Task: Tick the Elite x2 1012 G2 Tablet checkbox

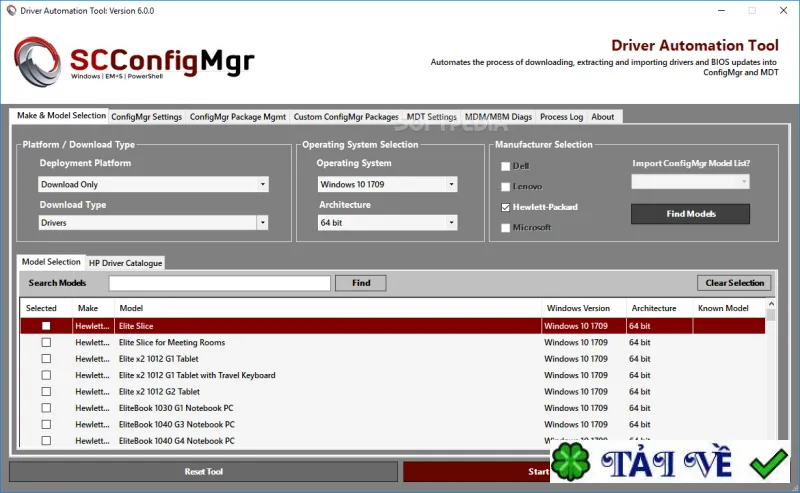Action: coord(46,391)
